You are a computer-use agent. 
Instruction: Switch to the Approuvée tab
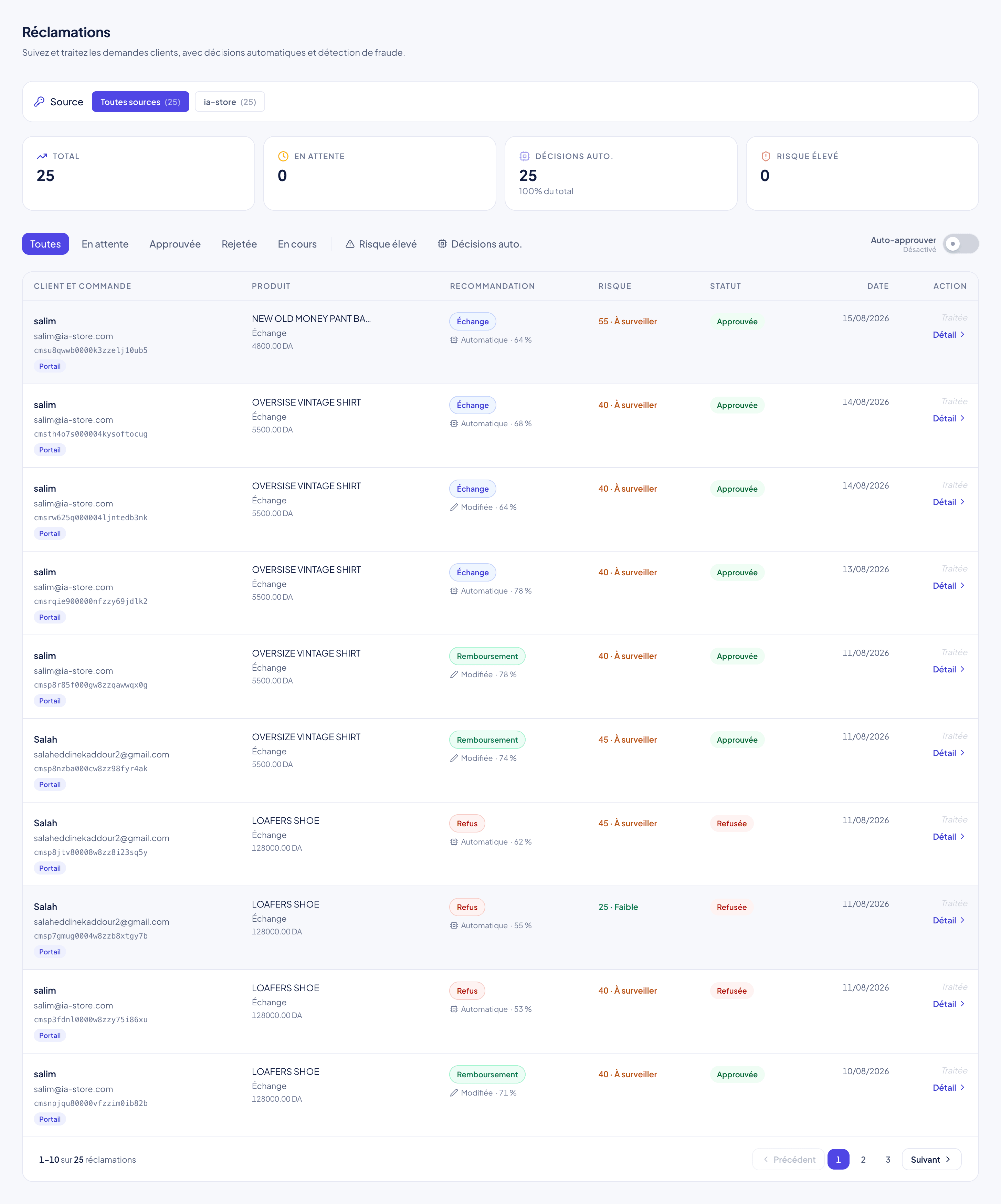click(x=175, y=244)
